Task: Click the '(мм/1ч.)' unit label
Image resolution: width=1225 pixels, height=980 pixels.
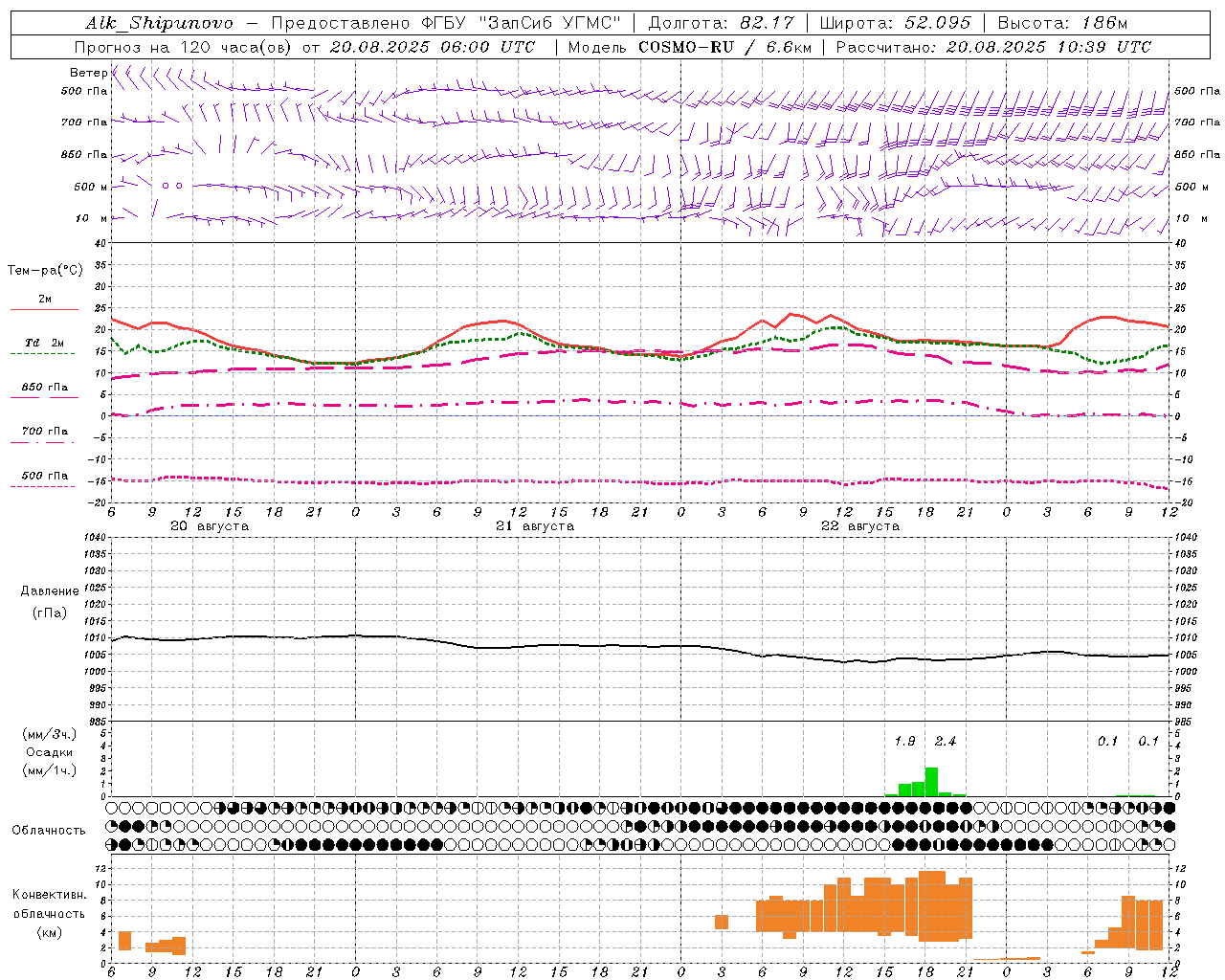Action: pos(50,770)
